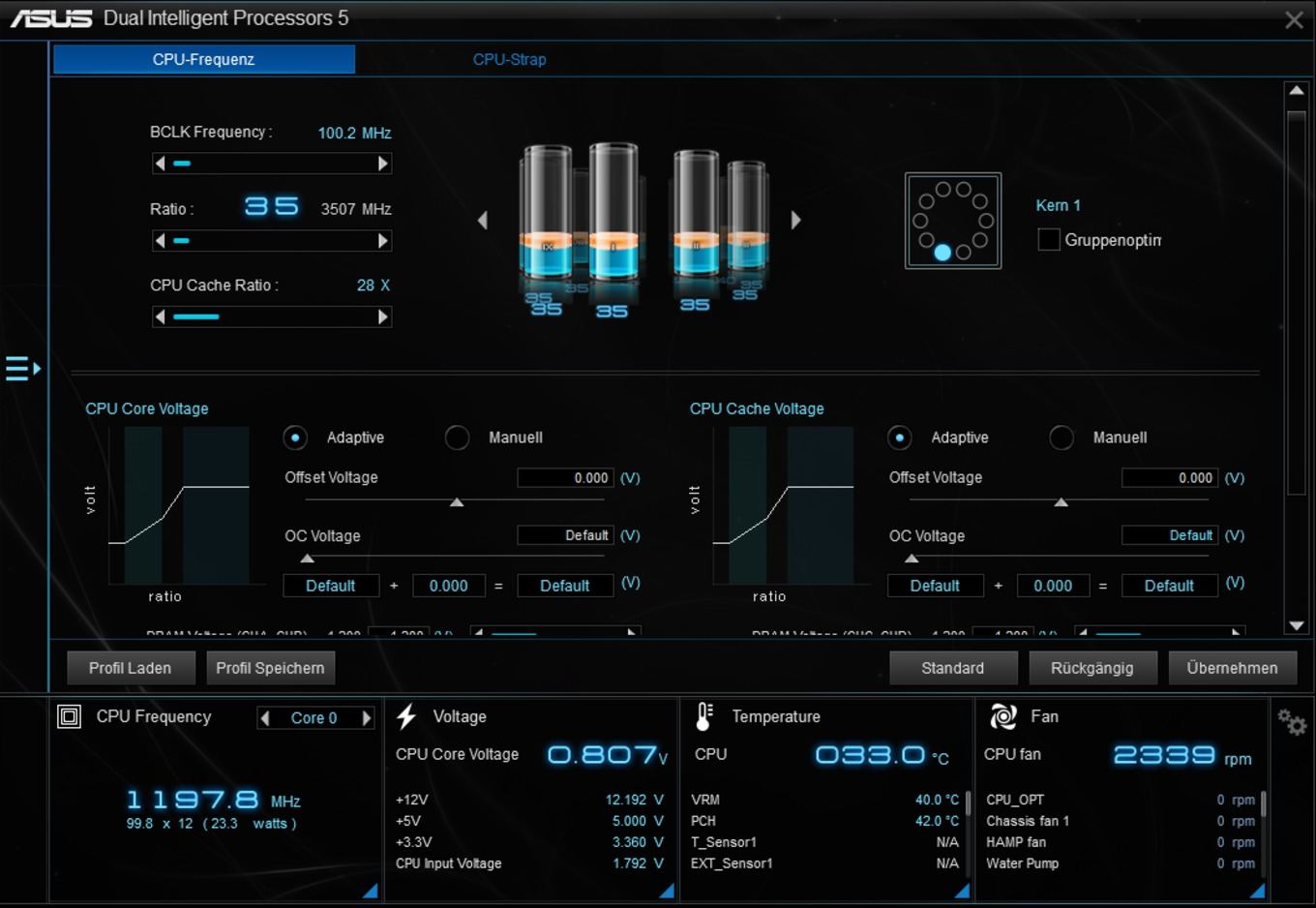Image resolution: width=1316 pixels, height=908 pixels.
Task: Decrease CPU Ratio with left arrow
Action: (161, 241)
